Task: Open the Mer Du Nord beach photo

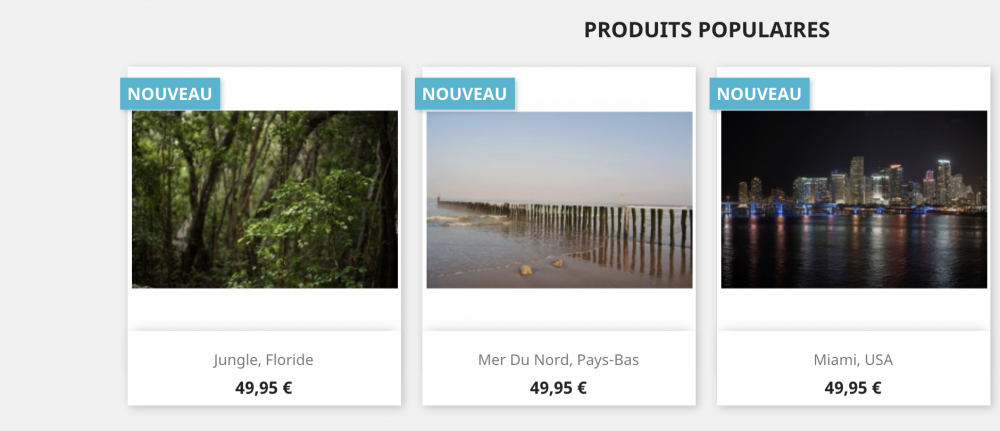Action: tap(559, 199)
